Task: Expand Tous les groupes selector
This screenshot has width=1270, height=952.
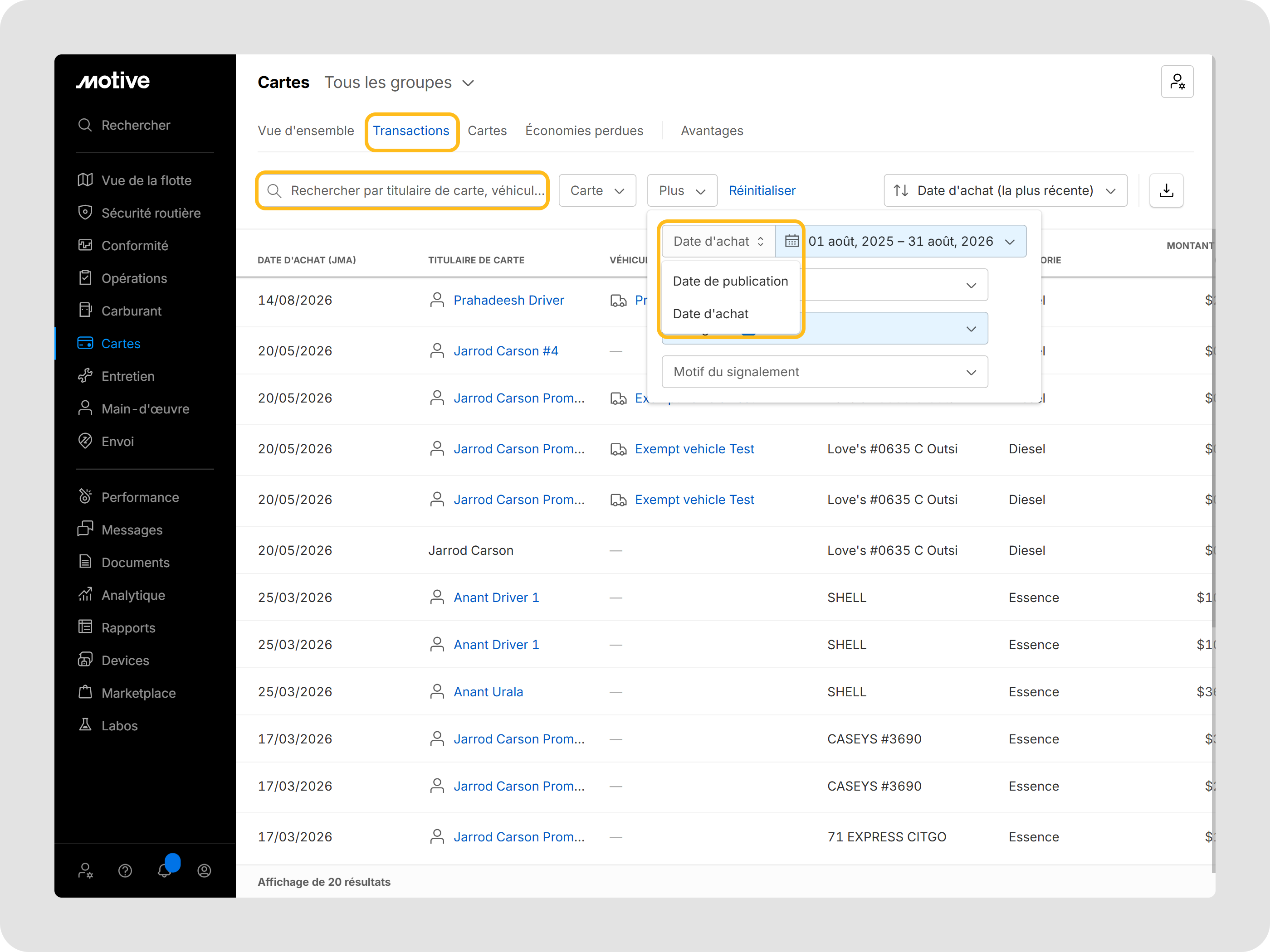Action: tap(399, 83)
